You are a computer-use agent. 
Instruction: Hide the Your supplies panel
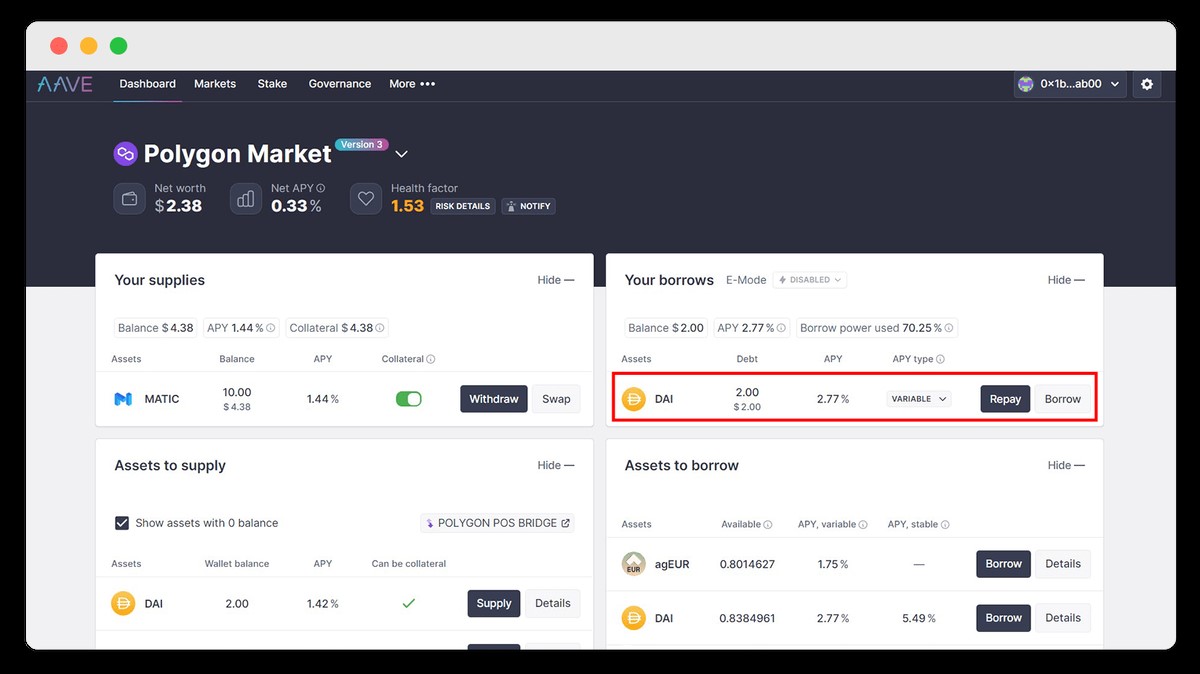[555, 280]
